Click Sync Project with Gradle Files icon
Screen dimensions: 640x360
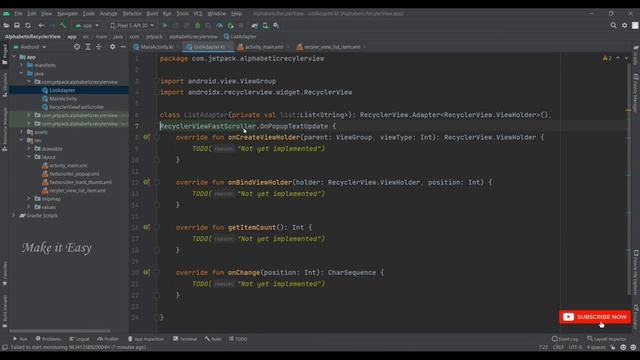coord(255,25)
